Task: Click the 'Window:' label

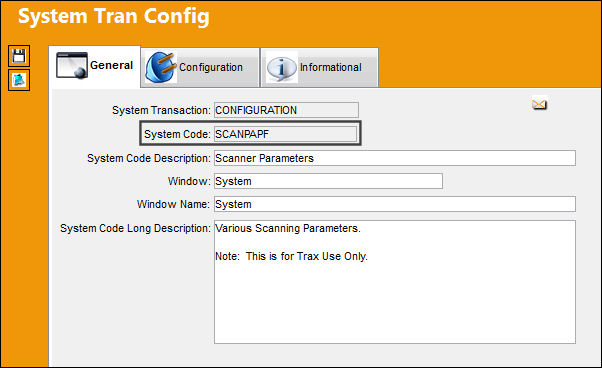Action: (189, 181)
